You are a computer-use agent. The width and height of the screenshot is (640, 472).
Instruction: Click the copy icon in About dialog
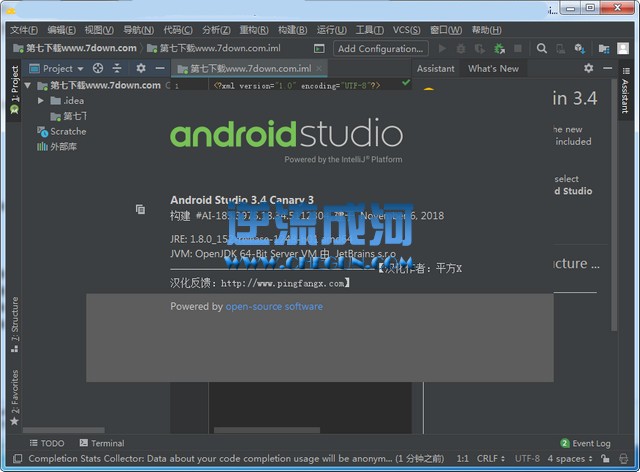click(x=140, y=209)
